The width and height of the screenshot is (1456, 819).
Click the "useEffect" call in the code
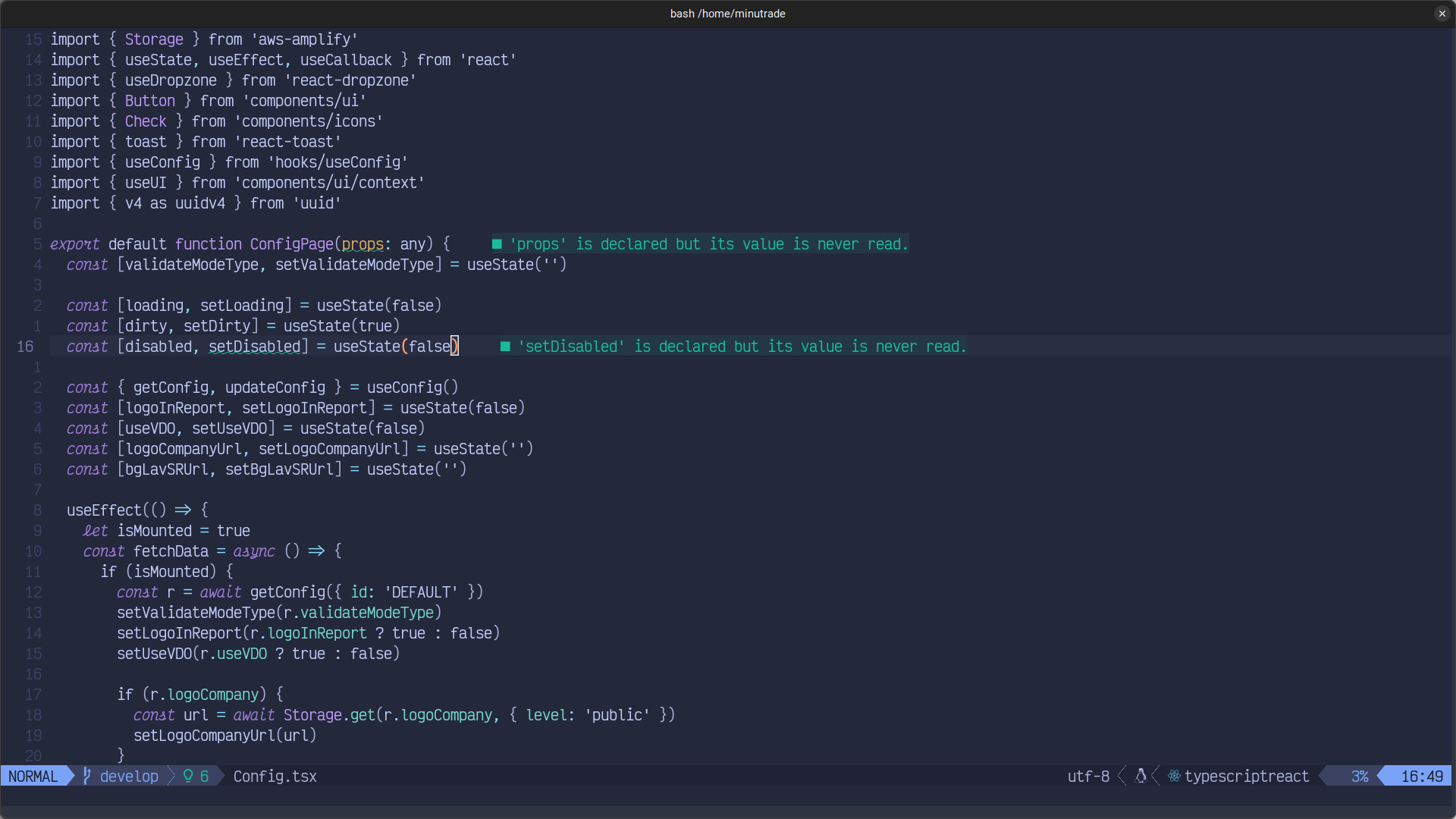(100, 510)
